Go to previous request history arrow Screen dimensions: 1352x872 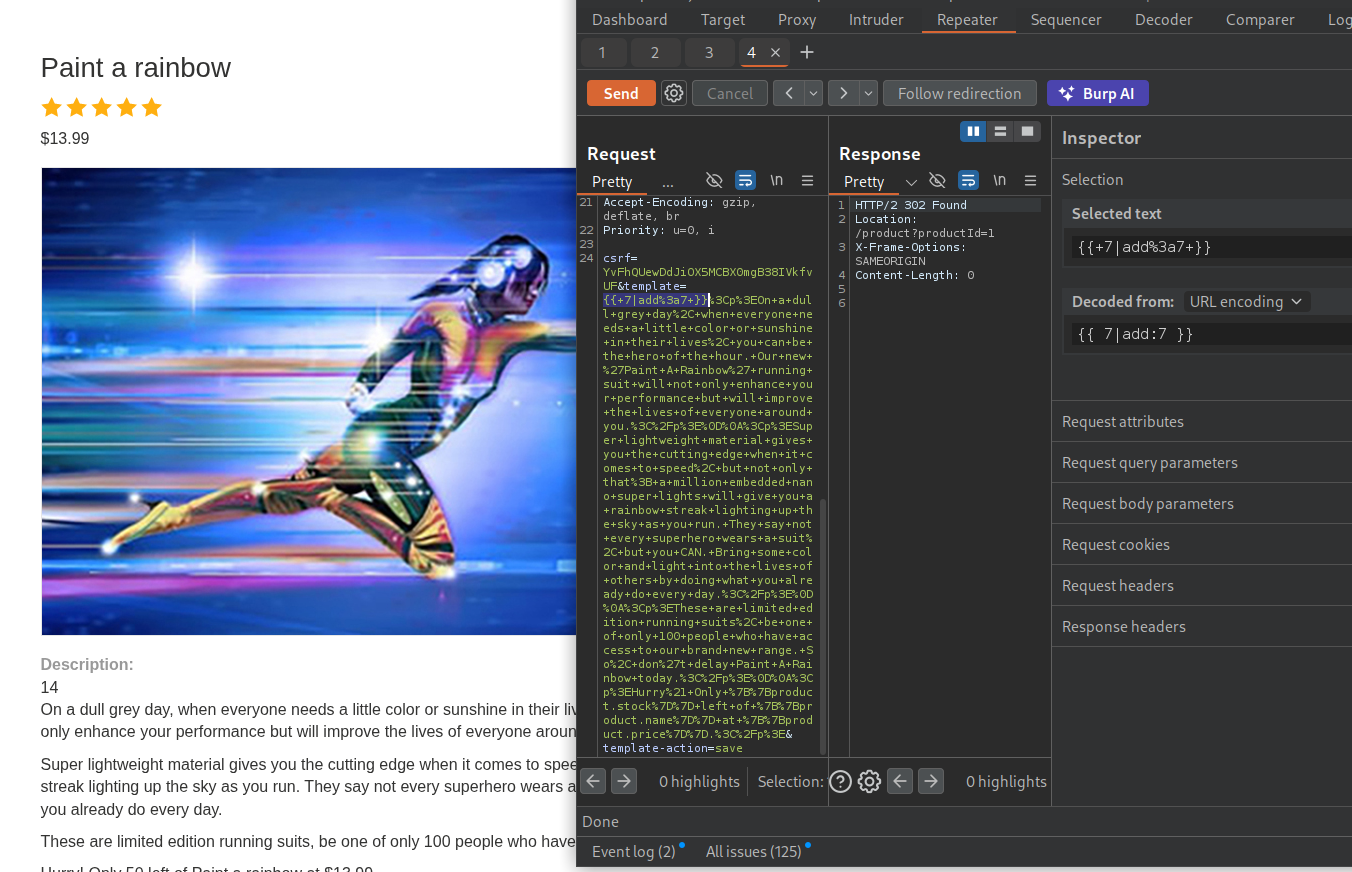[x=788, y=93]
